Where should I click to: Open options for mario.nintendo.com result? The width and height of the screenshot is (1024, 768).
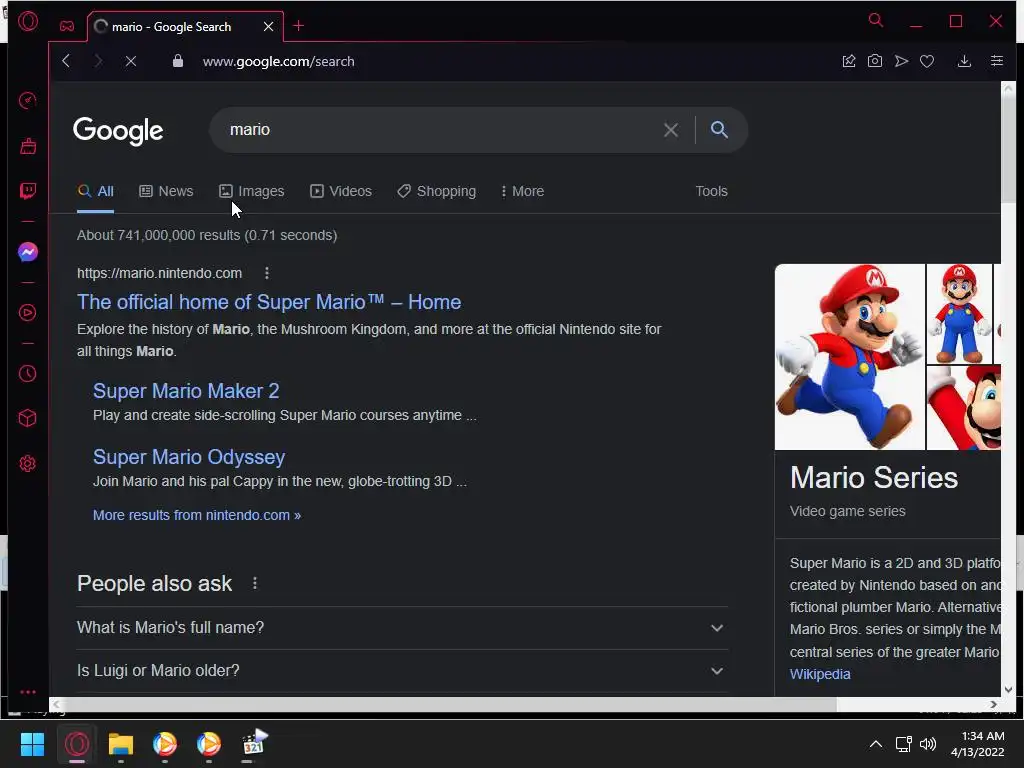[266, 273]
